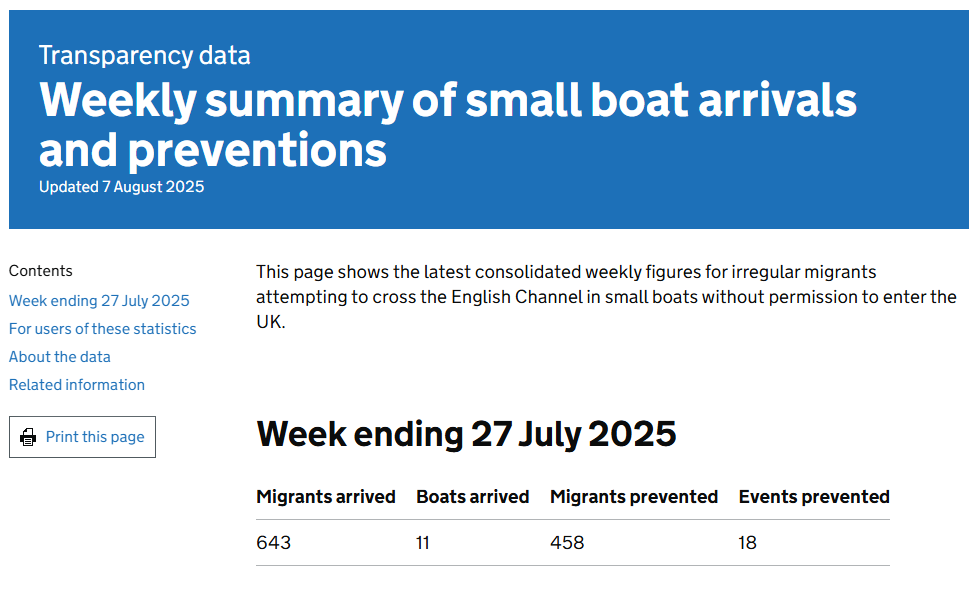
Task: Select the Migrants arrived column header
Action: tap(326, 497)
